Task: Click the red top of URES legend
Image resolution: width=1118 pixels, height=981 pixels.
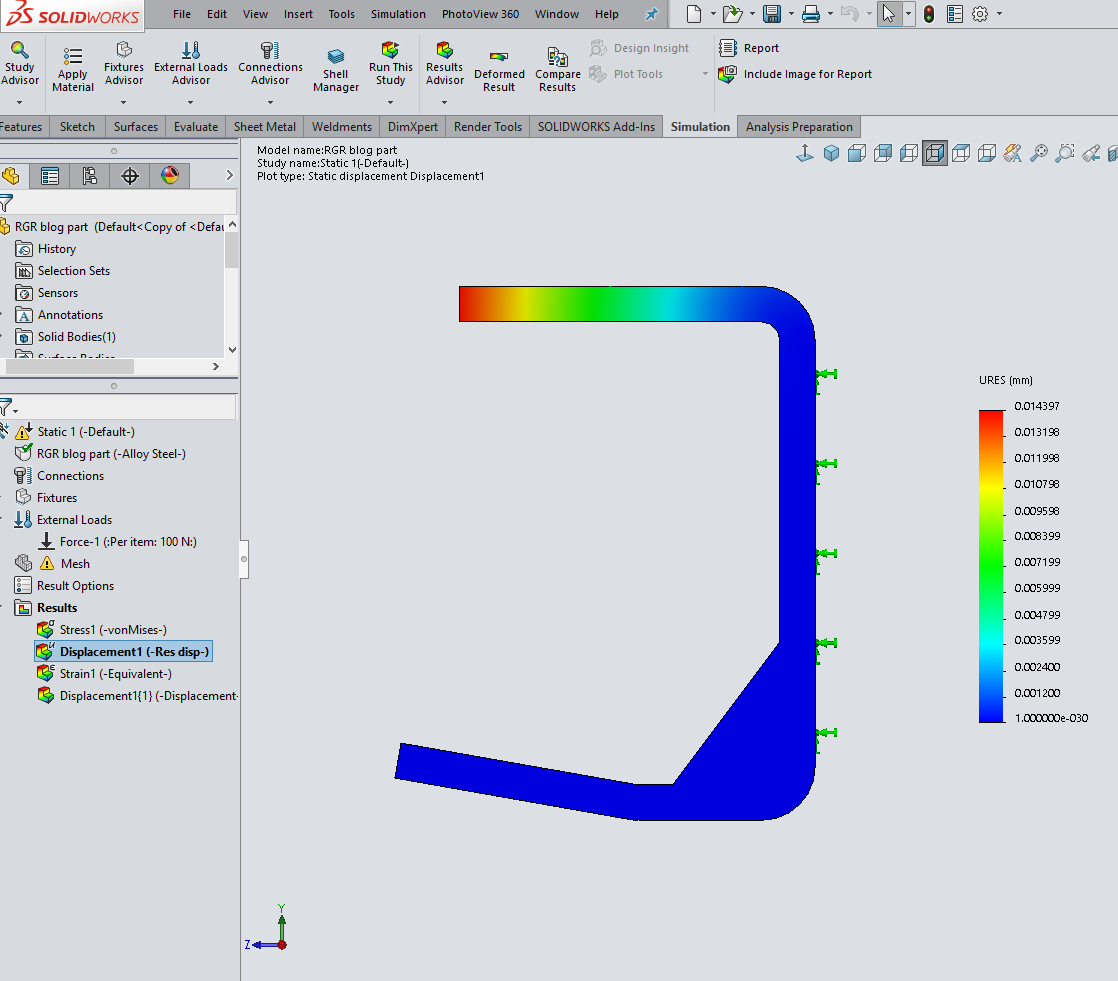Action: (x=991, y=416)
